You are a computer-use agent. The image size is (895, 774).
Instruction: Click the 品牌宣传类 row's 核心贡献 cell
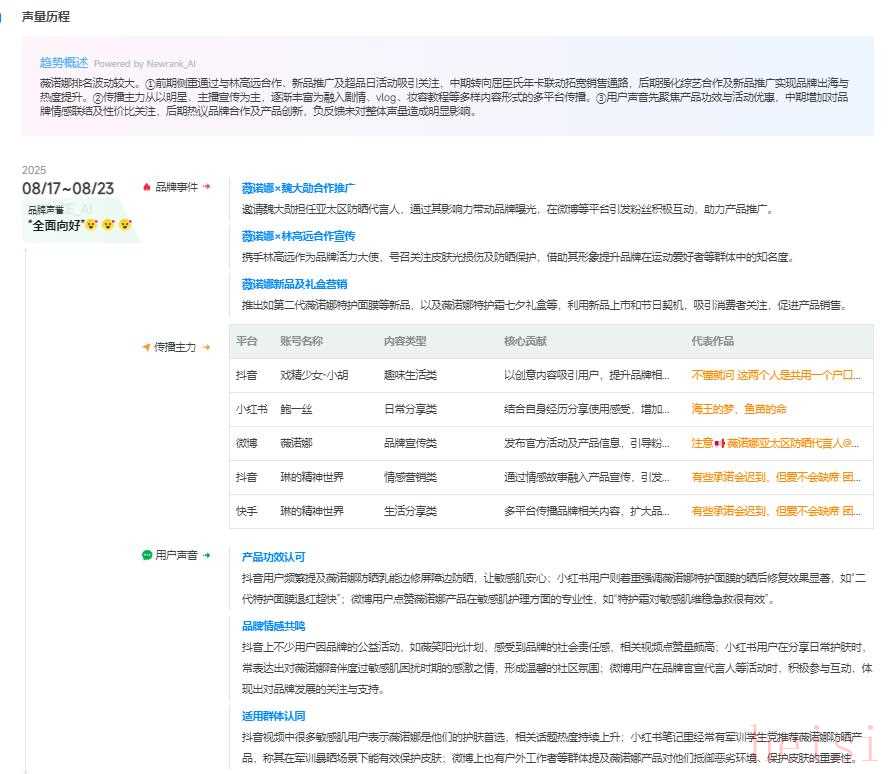tap(587, 443)
